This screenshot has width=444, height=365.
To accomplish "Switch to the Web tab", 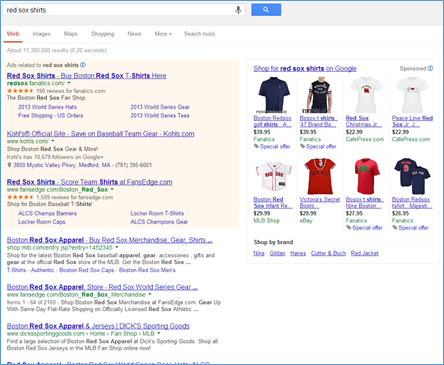I will (x=13, y=34).
